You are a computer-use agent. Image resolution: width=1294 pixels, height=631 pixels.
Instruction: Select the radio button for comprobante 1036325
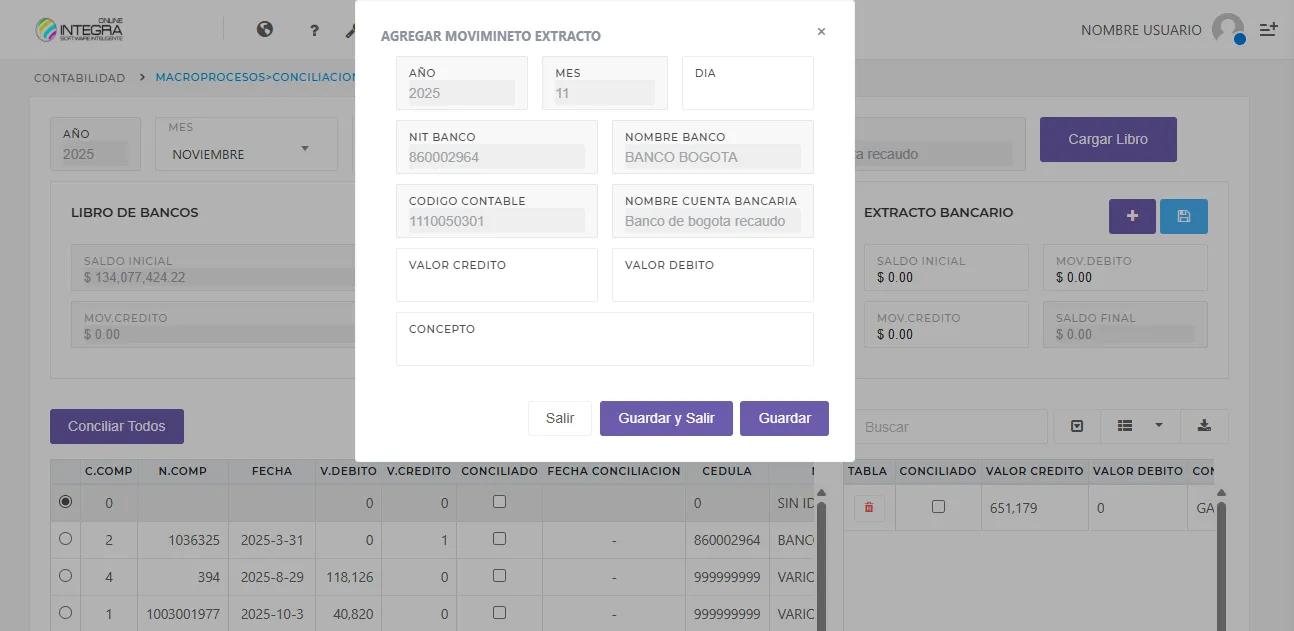point(66,539)
